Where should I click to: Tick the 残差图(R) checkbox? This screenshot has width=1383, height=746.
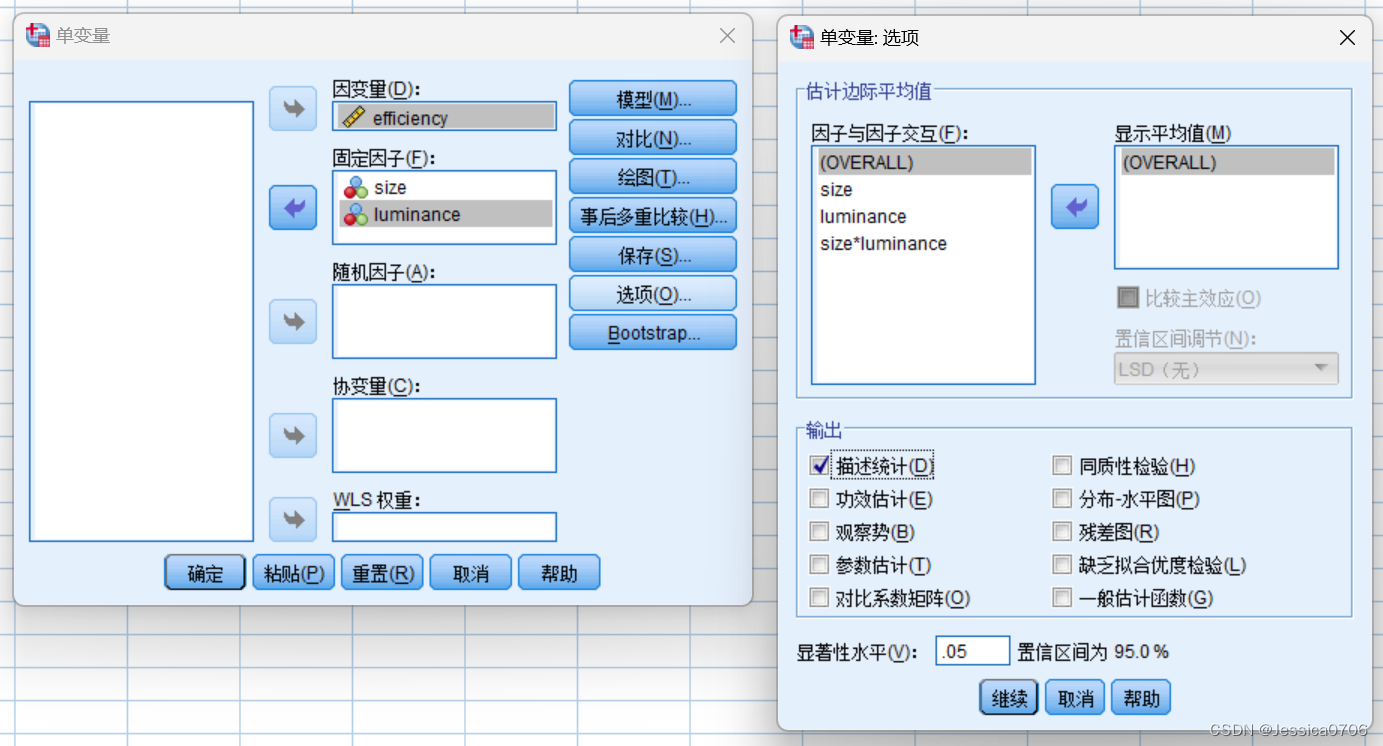click(x=1062, y=532)
